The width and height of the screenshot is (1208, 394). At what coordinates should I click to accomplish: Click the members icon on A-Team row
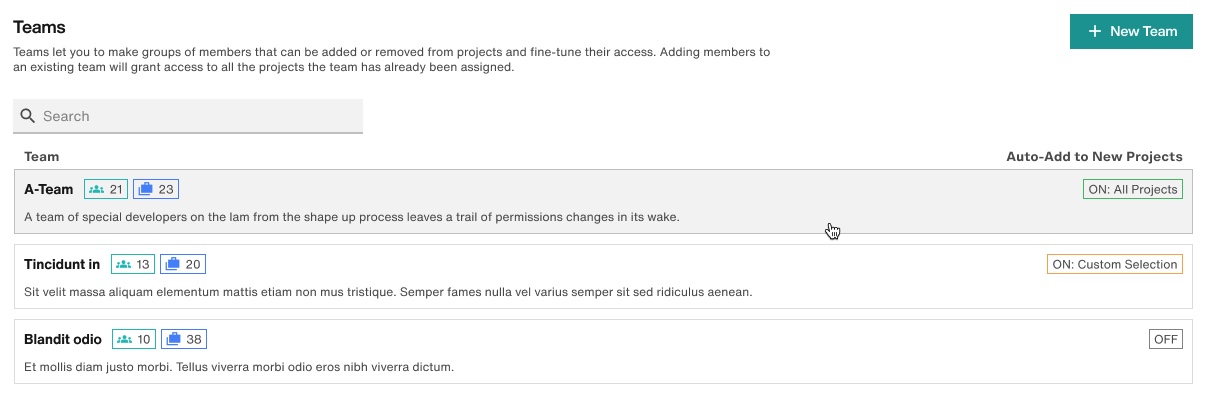click(x=96, y=189)
